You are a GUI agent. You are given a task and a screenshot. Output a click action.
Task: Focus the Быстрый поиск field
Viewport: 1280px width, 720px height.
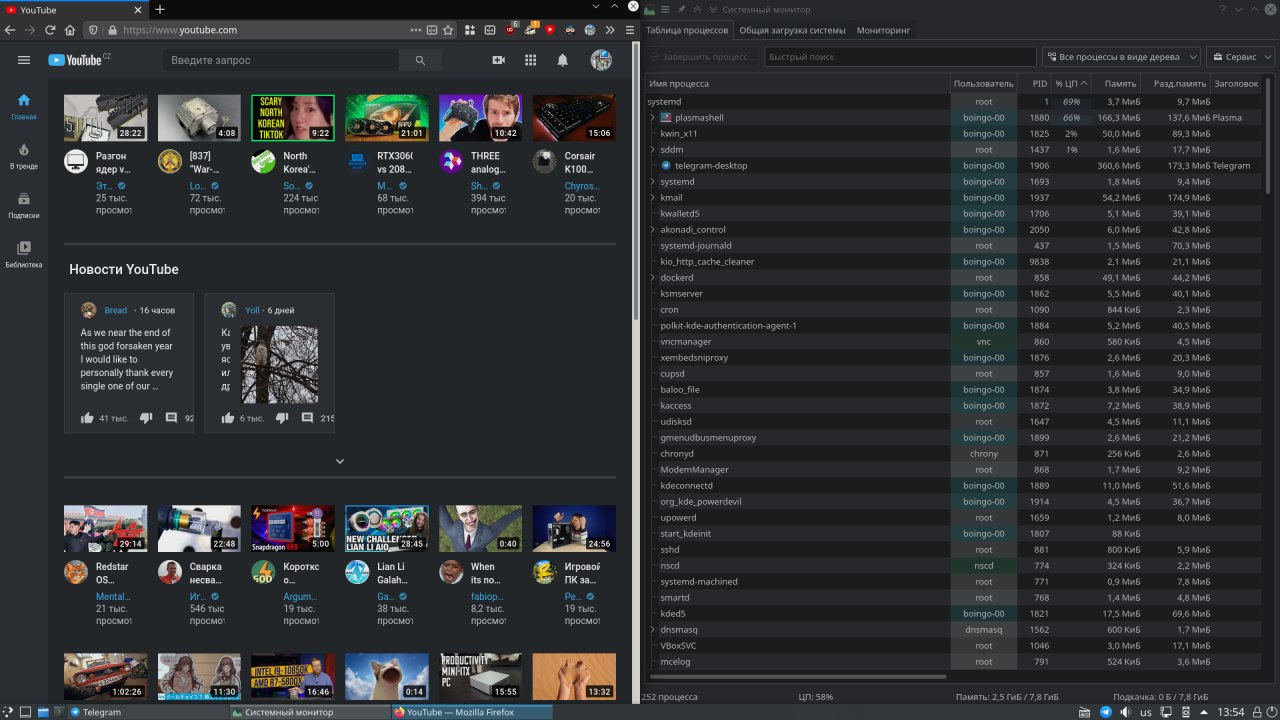tap(900, 57)
